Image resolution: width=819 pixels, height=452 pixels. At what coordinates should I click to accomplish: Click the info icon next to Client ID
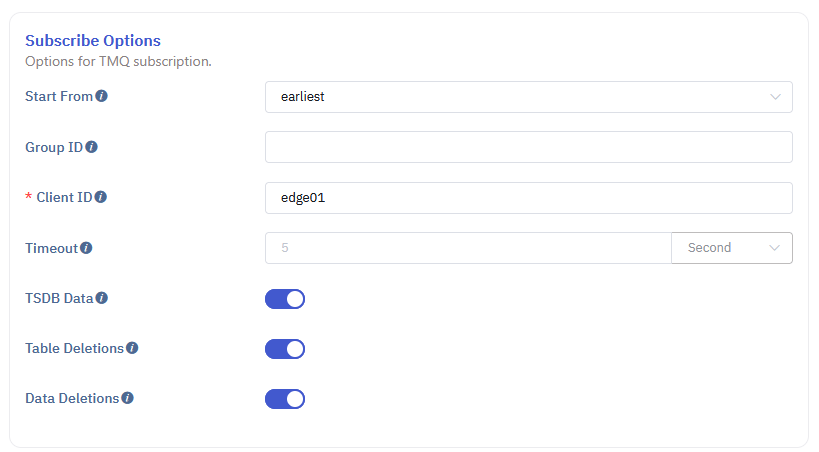[101, 197]
